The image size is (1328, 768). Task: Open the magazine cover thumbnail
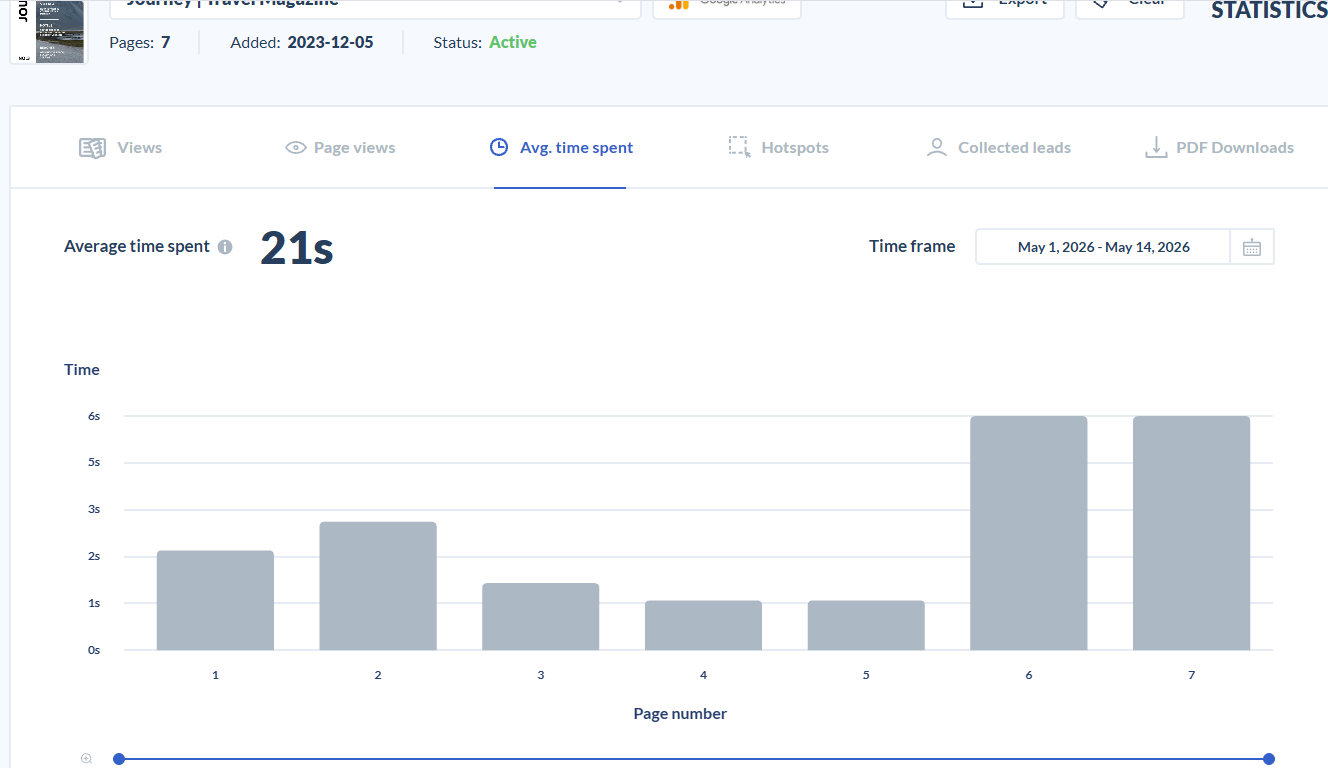49,32
